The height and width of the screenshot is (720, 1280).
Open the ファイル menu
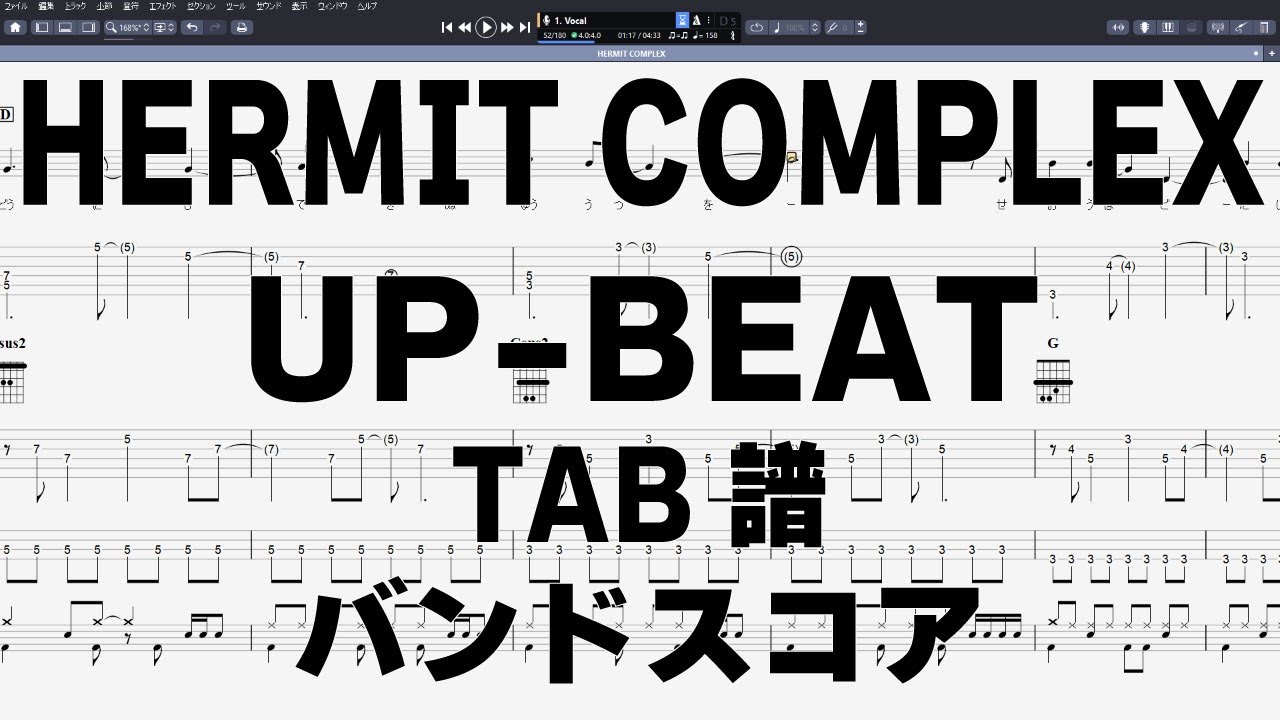click(x=17, y=6)
